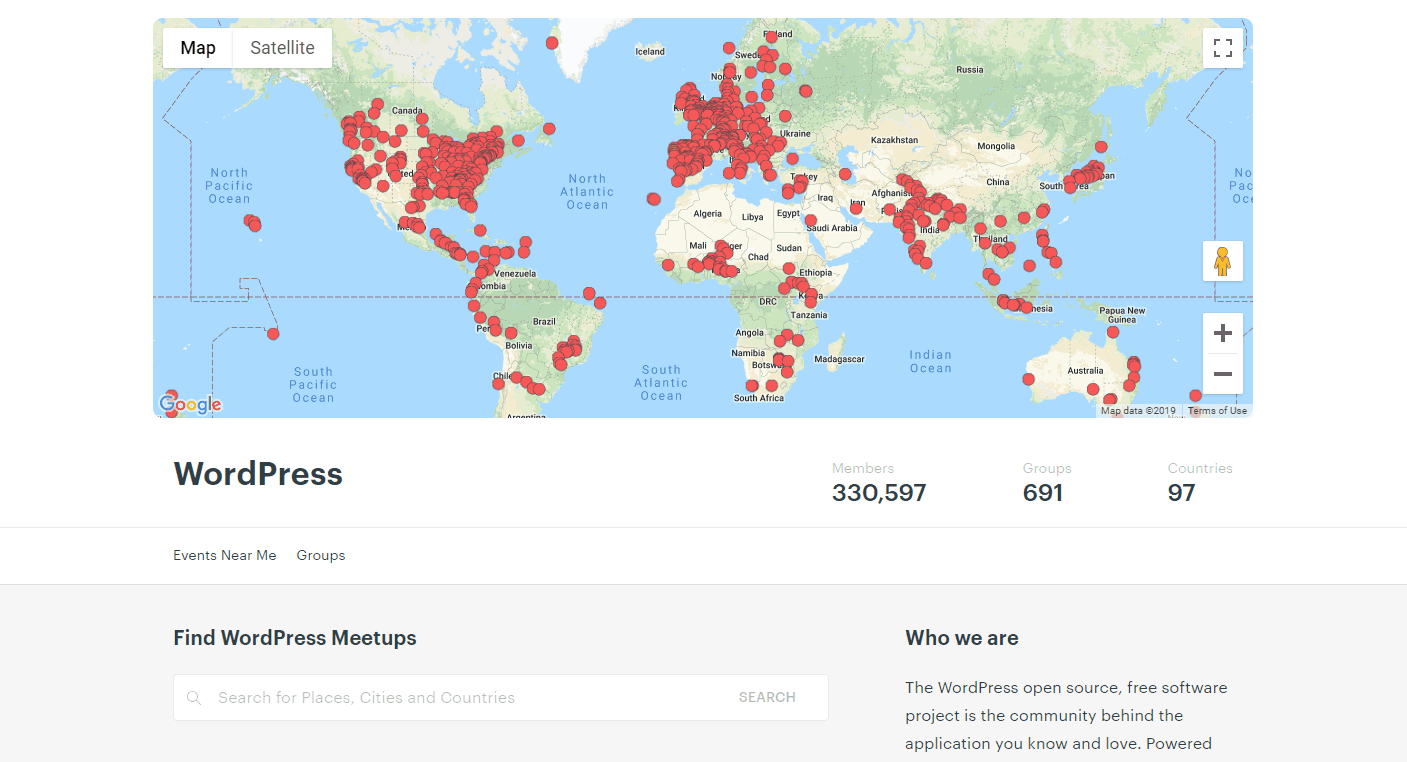Image resolution: width=1407 pixels, height=762 pixels.
Task: Open the map Terms of Use link
Action: 1217,411
